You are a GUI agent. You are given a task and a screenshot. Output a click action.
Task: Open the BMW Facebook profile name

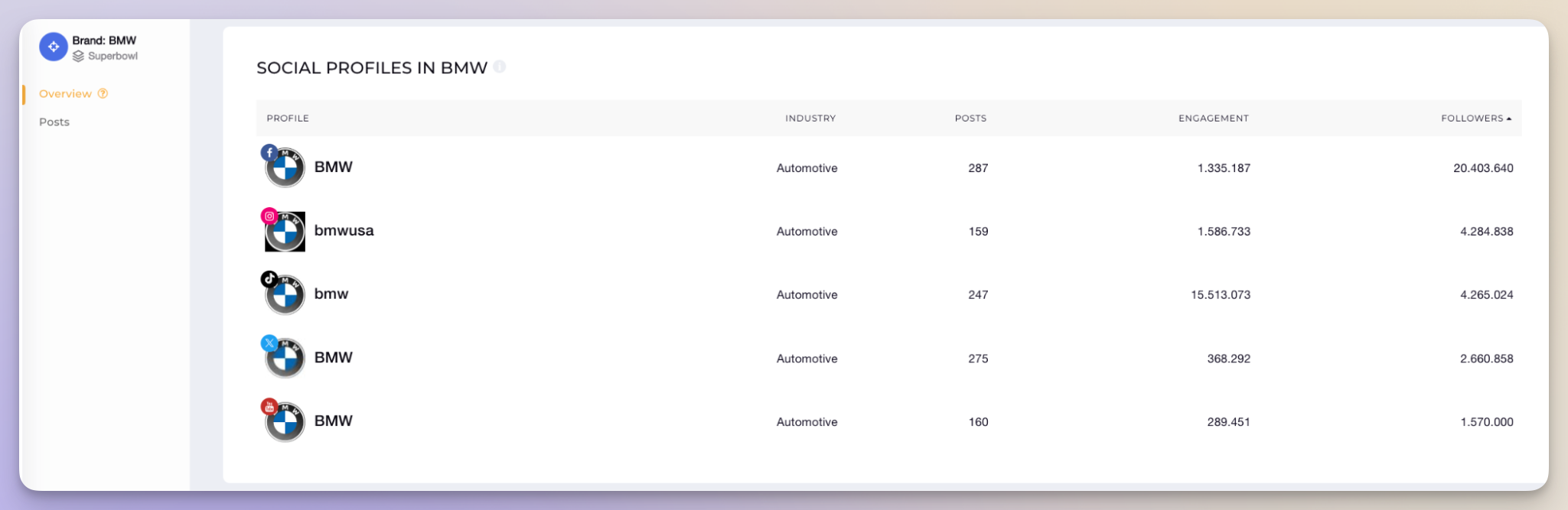[x=334, y=167]
